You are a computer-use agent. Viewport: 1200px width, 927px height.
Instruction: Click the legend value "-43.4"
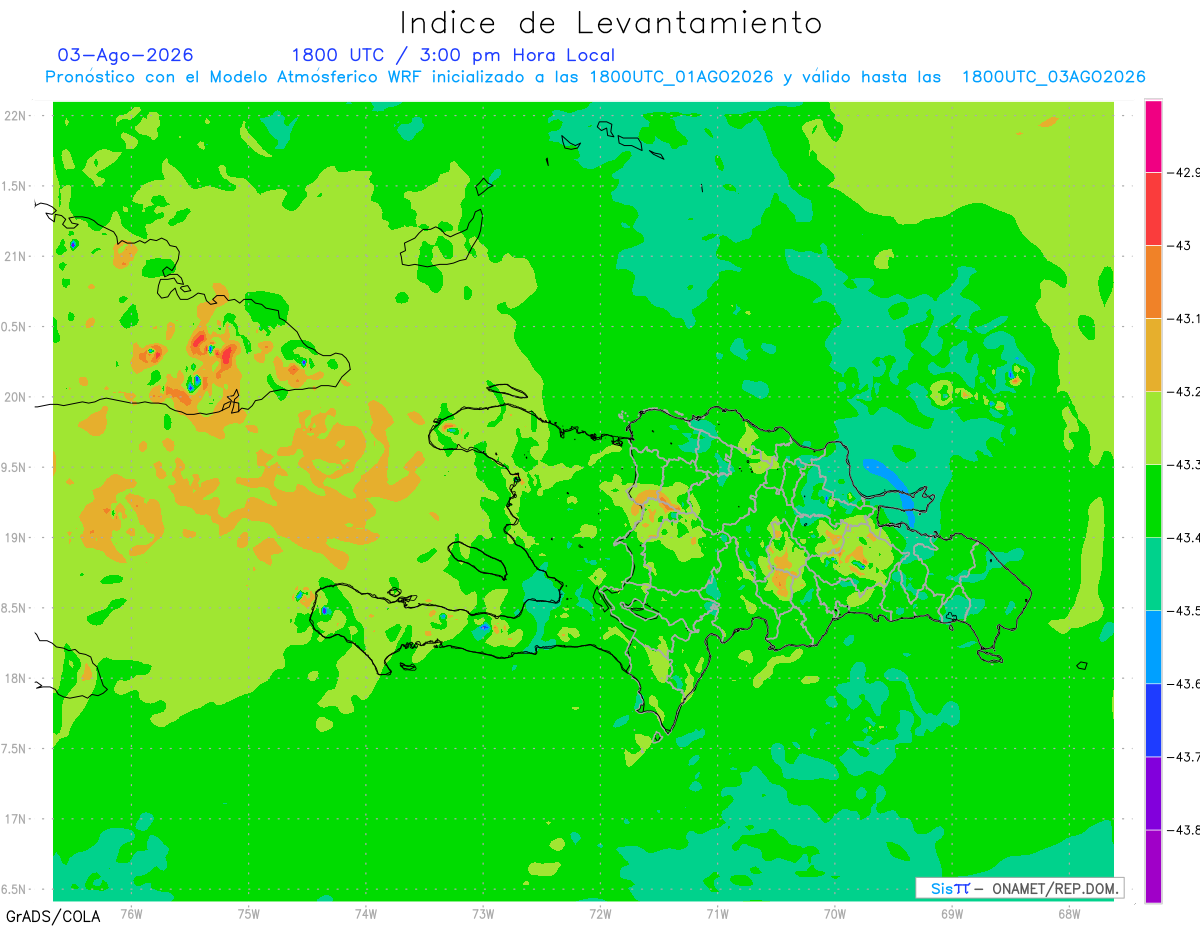(1184, 538)
